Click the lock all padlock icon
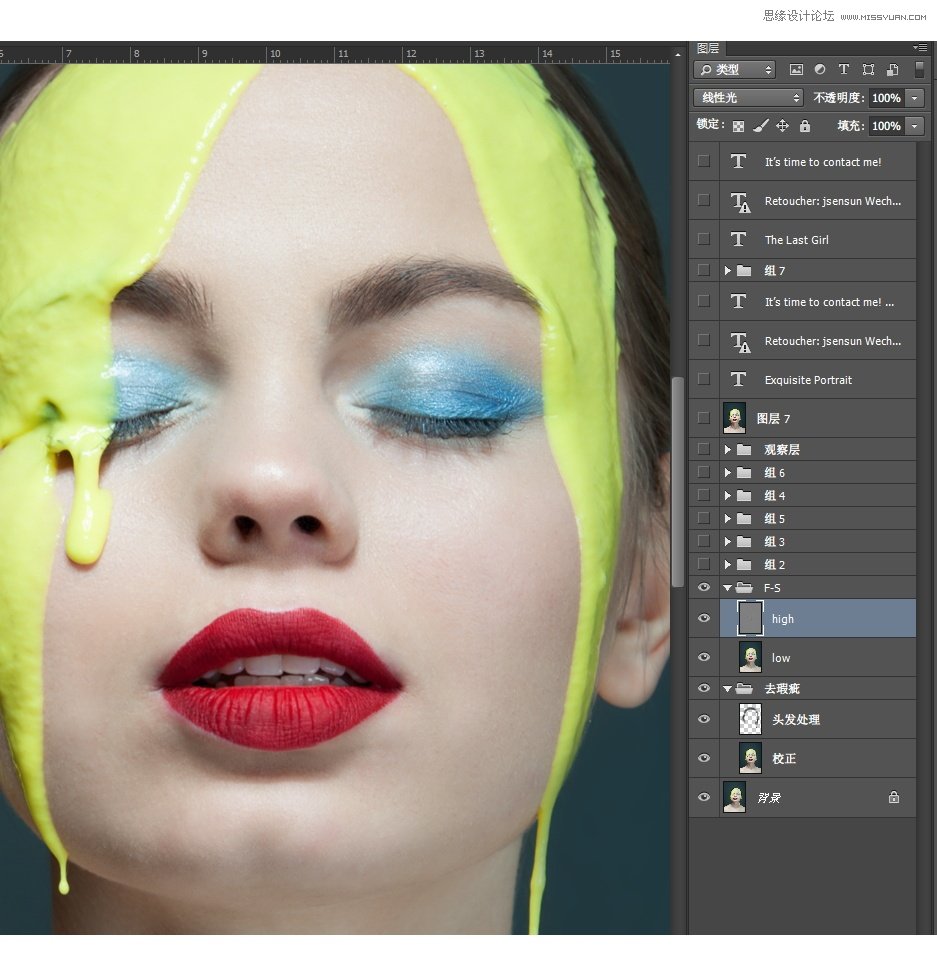Image resolution: width=937 pixels, height=976 pixels. [804, 126]
